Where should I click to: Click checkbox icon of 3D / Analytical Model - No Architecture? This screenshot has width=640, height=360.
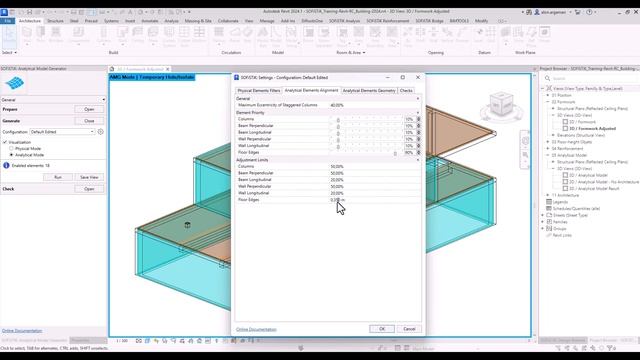565,182
